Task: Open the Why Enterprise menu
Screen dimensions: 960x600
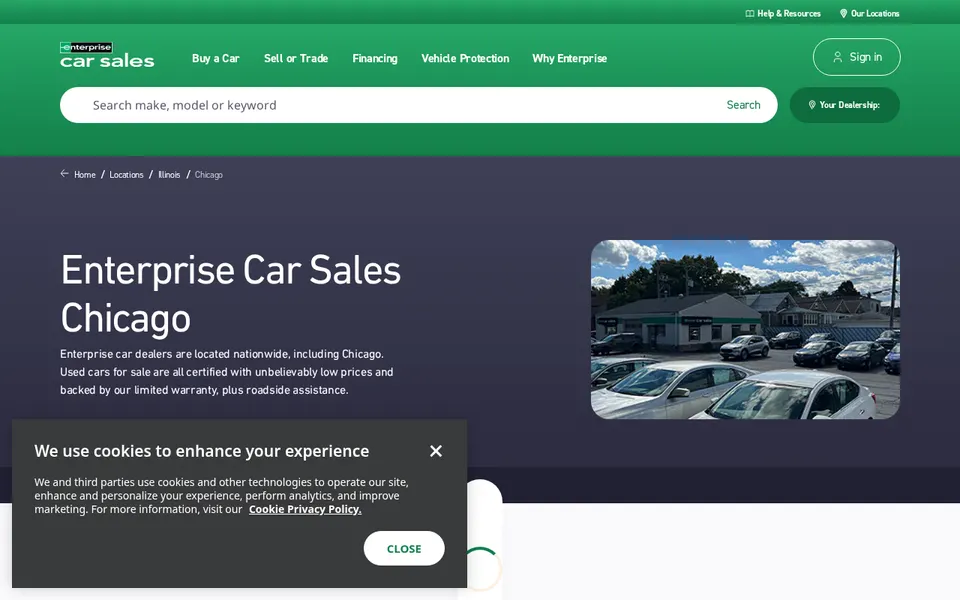Action: coord(569,58)
